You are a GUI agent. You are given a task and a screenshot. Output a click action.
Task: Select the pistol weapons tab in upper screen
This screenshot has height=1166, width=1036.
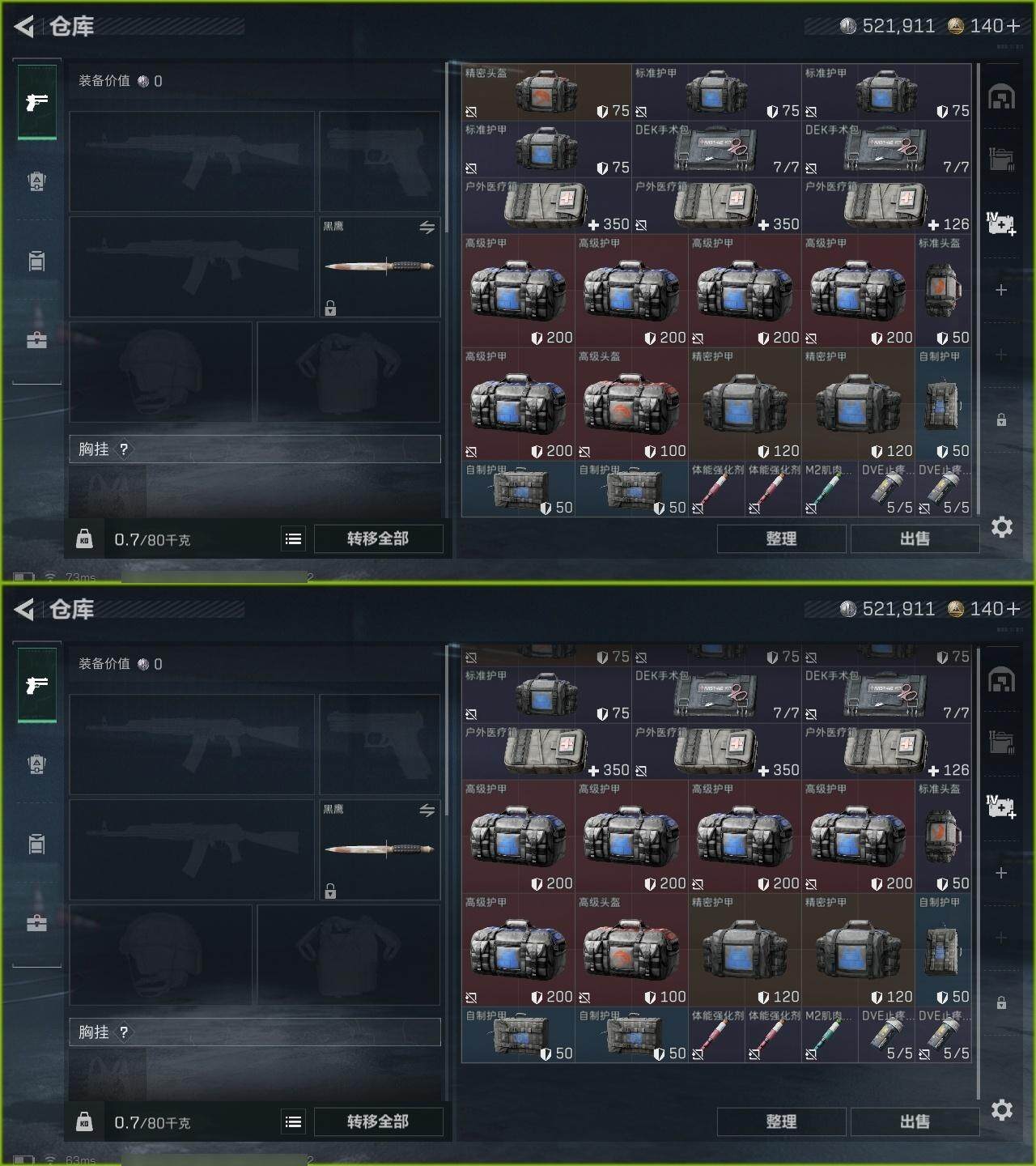point(36,102)
